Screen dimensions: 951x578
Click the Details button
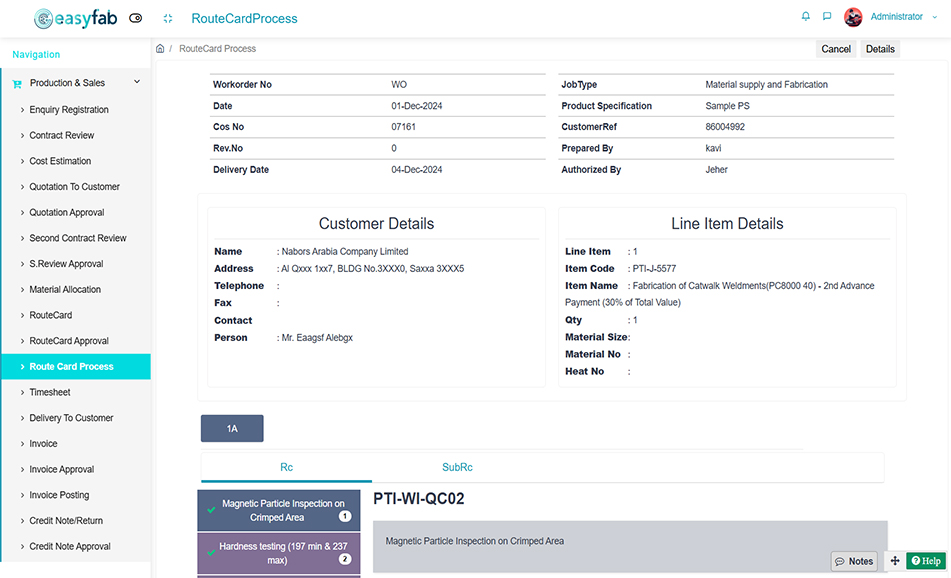click(x=880, y=49)
